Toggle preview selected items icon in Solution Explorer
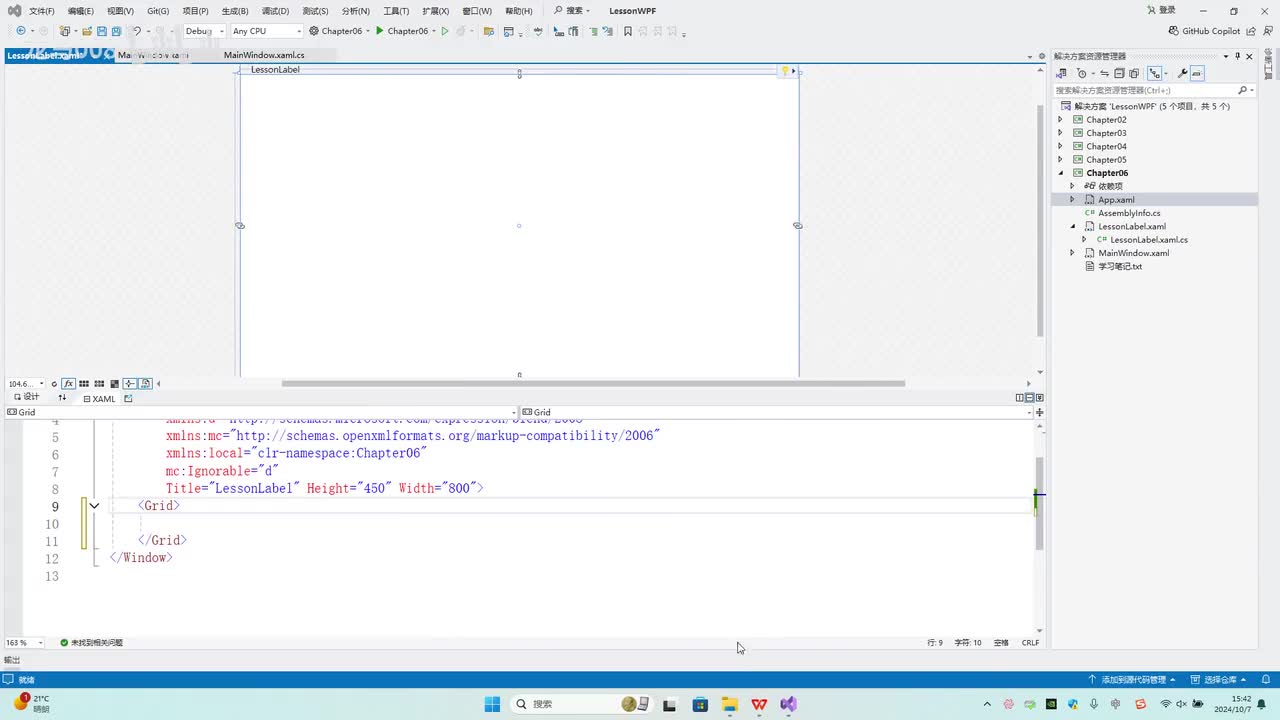Viewport: 1280px width, 720px height. pyautogui.click(x=1197, y=73)
